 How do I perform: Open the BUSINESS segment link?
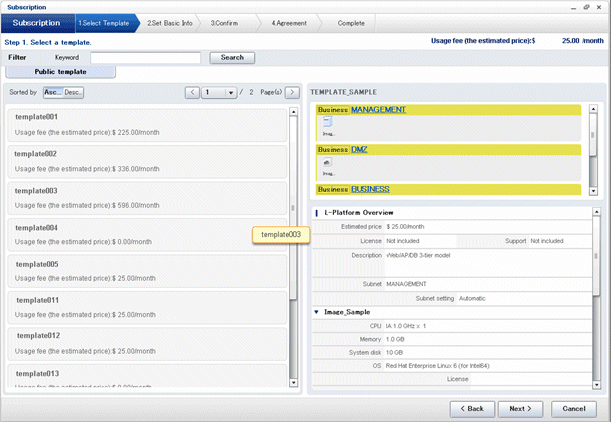370,188
